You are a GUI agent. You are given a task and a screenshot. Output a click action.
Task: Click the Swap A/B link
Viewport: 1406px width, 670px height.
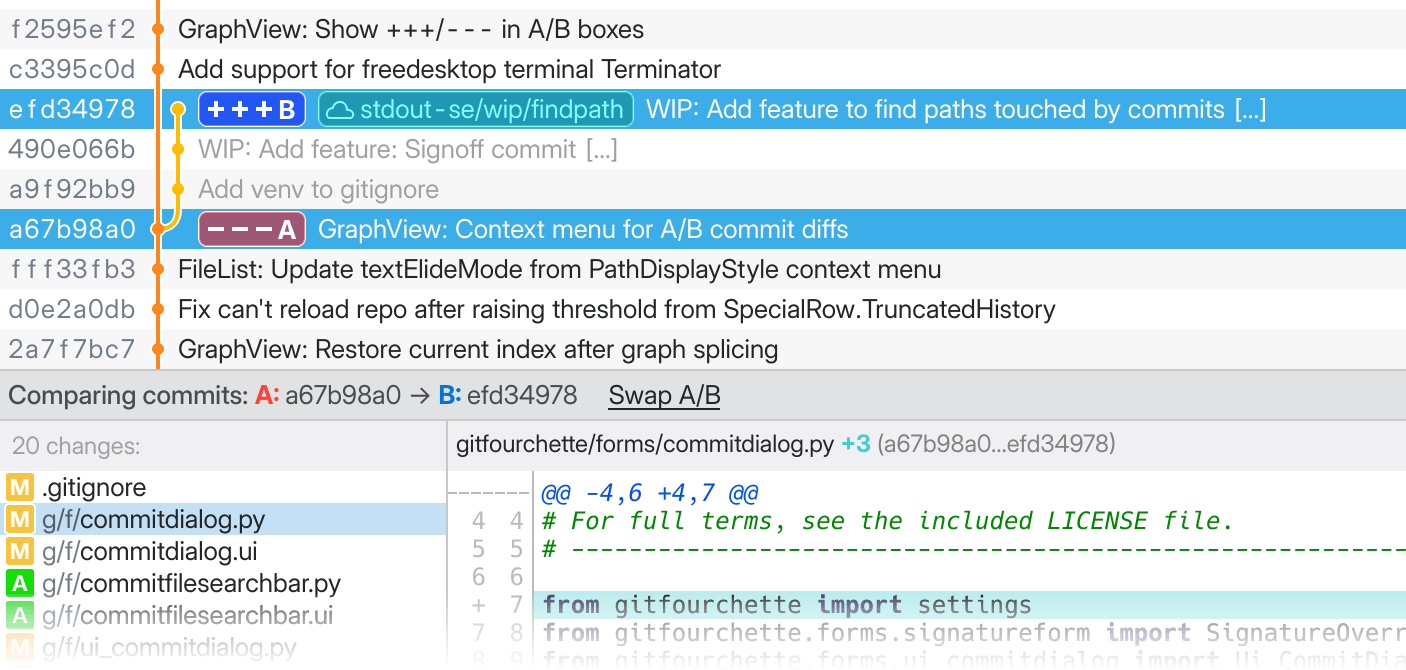pos(664,396)
